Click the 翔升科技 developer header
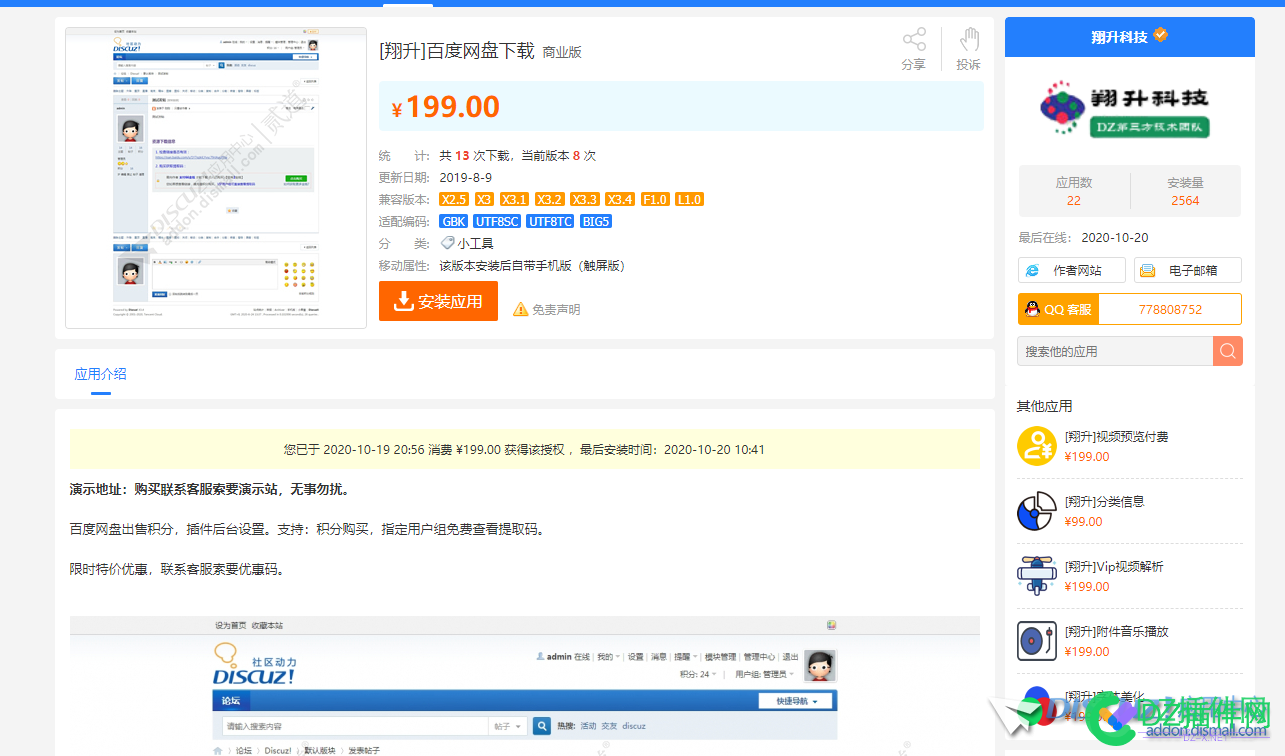The height and width of the screenshot is (756, 1285). point(1129,37)
